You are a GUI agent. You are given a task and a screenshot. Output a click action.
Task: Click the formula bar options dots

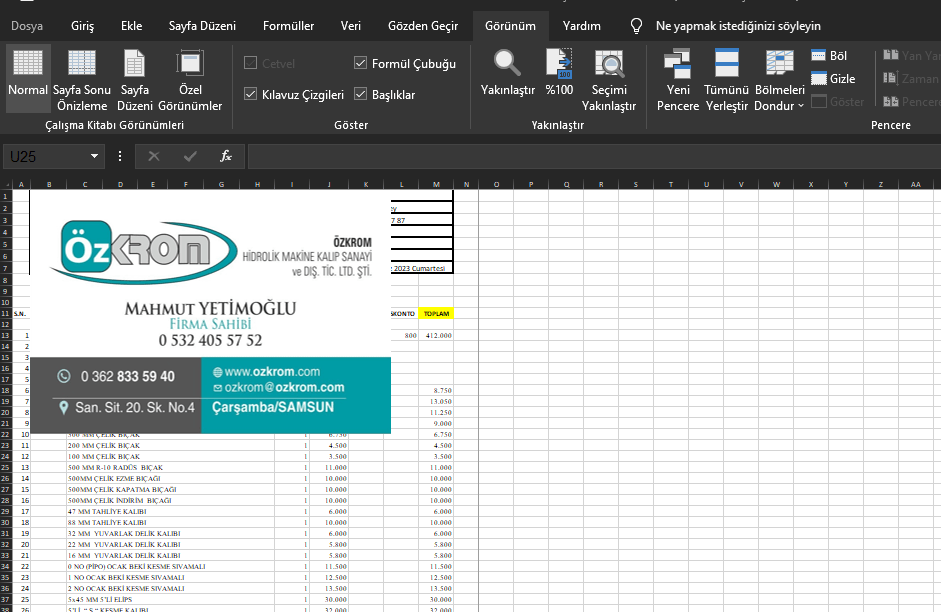tap(120, 157)
